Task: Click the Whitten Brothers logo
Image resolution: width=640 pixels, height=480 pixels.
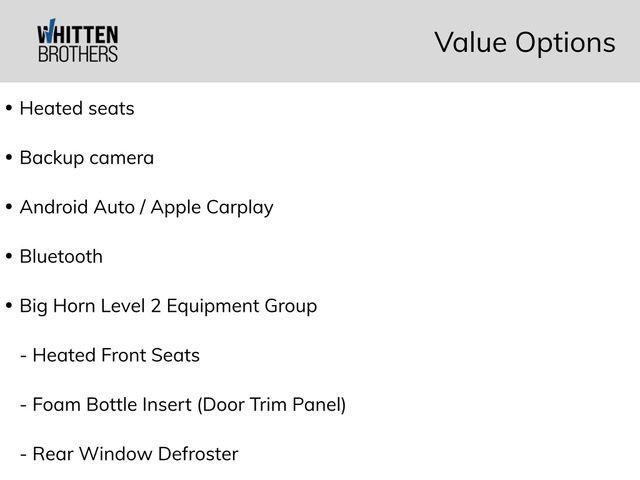Action: pyautogui.click(x=77, y=42)
